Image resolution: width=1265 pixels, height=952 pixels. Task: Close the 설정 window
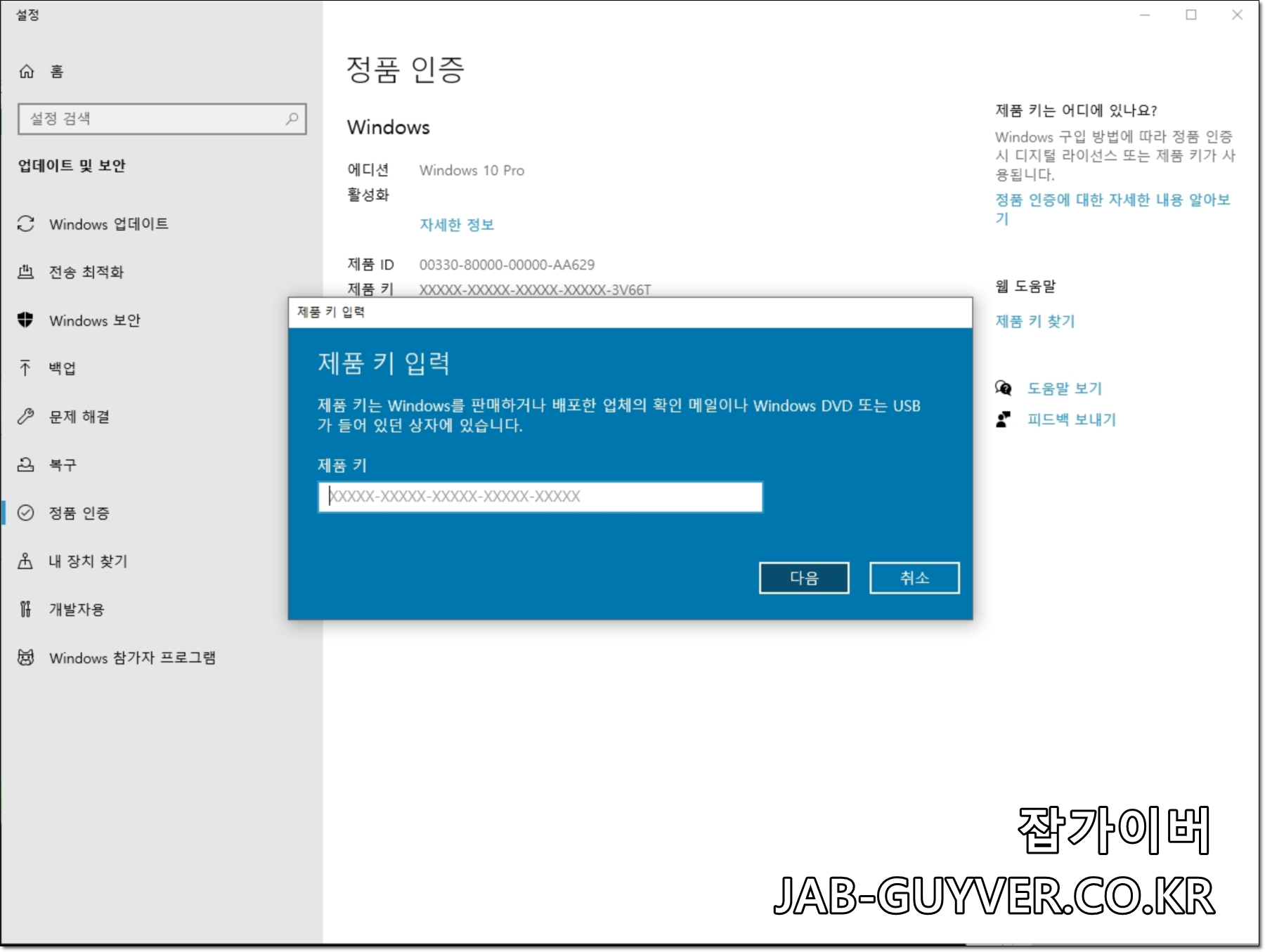(1237, 15)
